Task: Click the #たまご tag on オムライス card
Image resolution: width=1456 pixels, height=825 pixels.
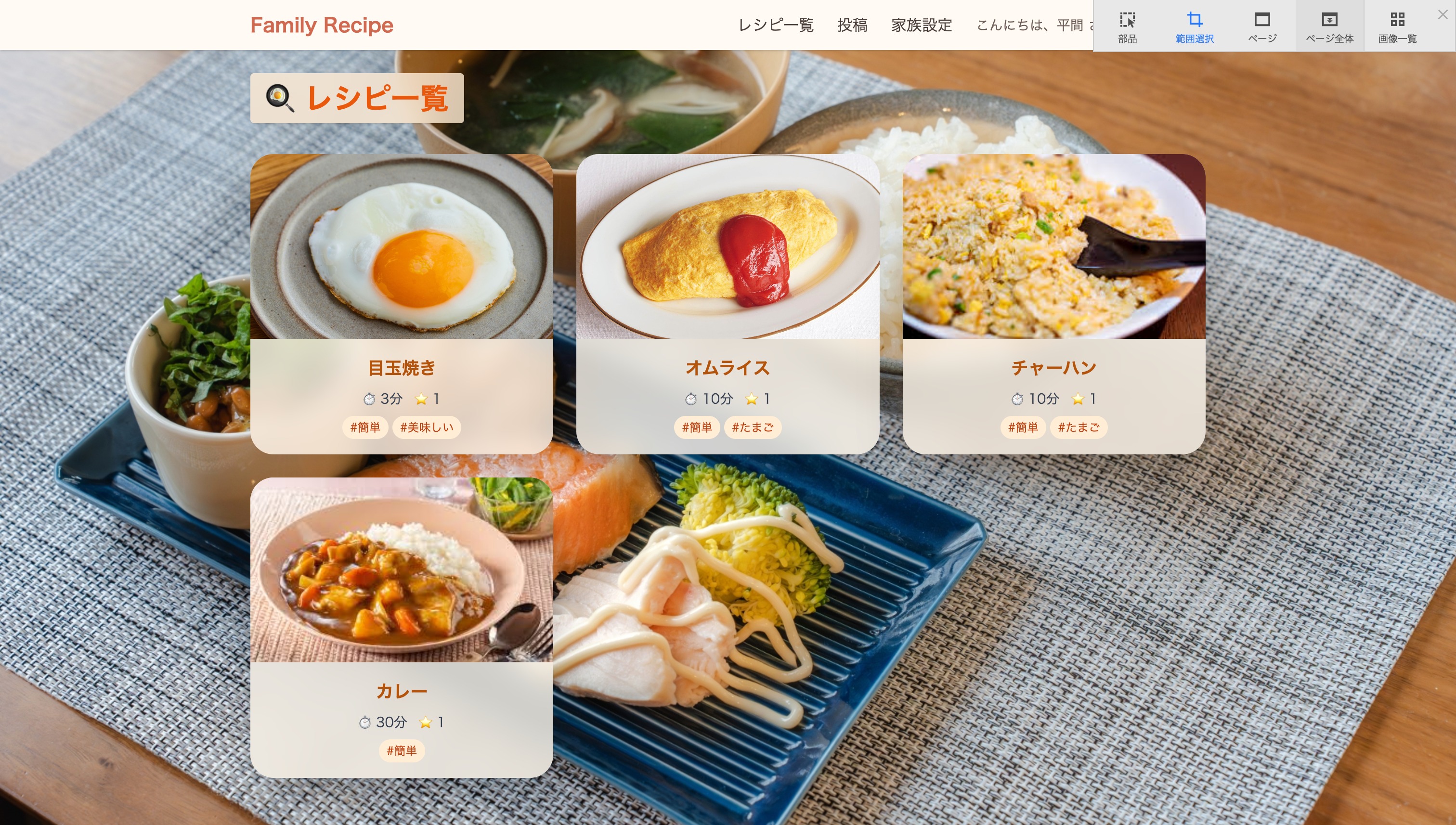Action: [752, 427]
